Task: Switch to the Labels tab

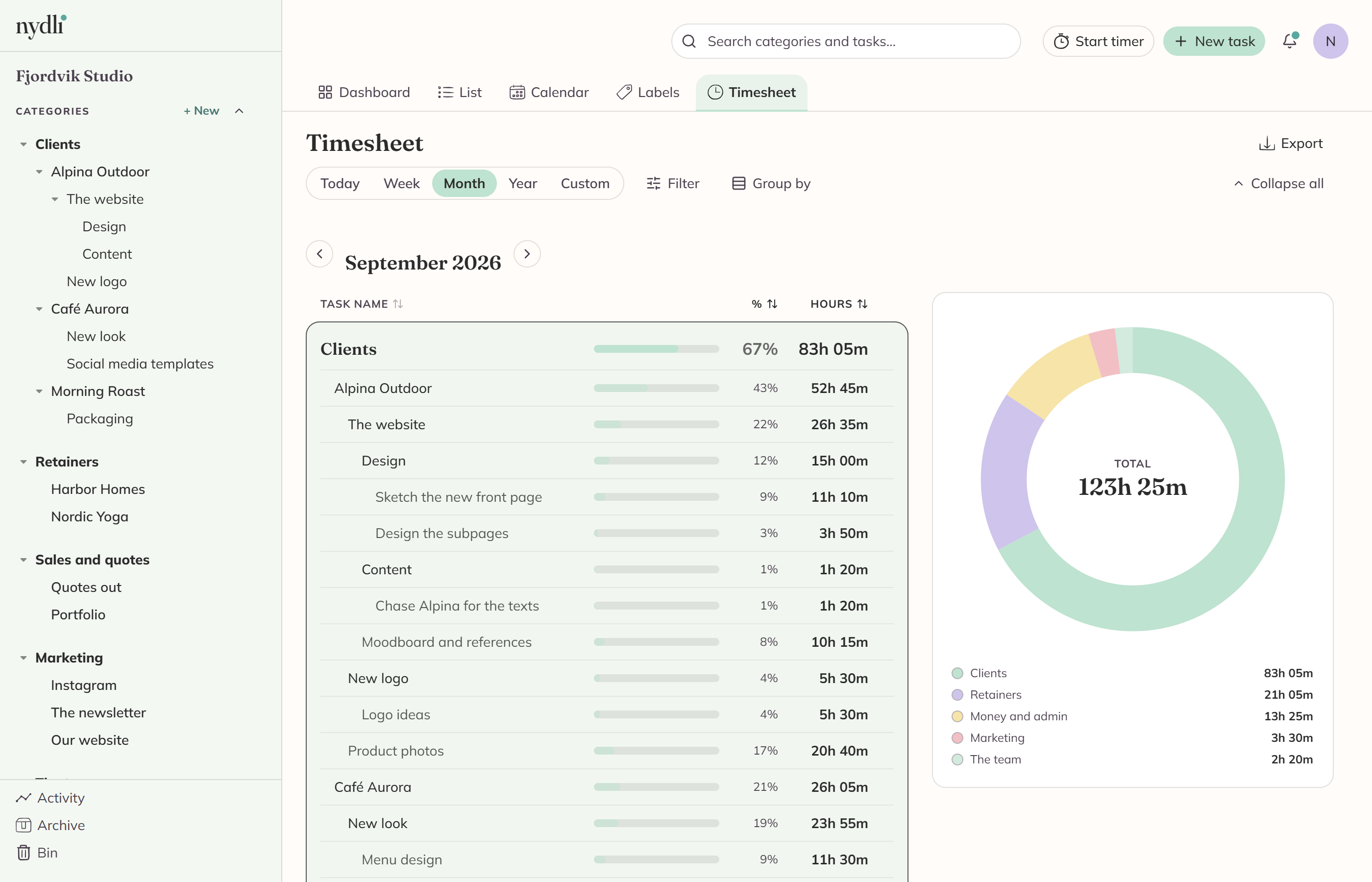Action: 648,92
